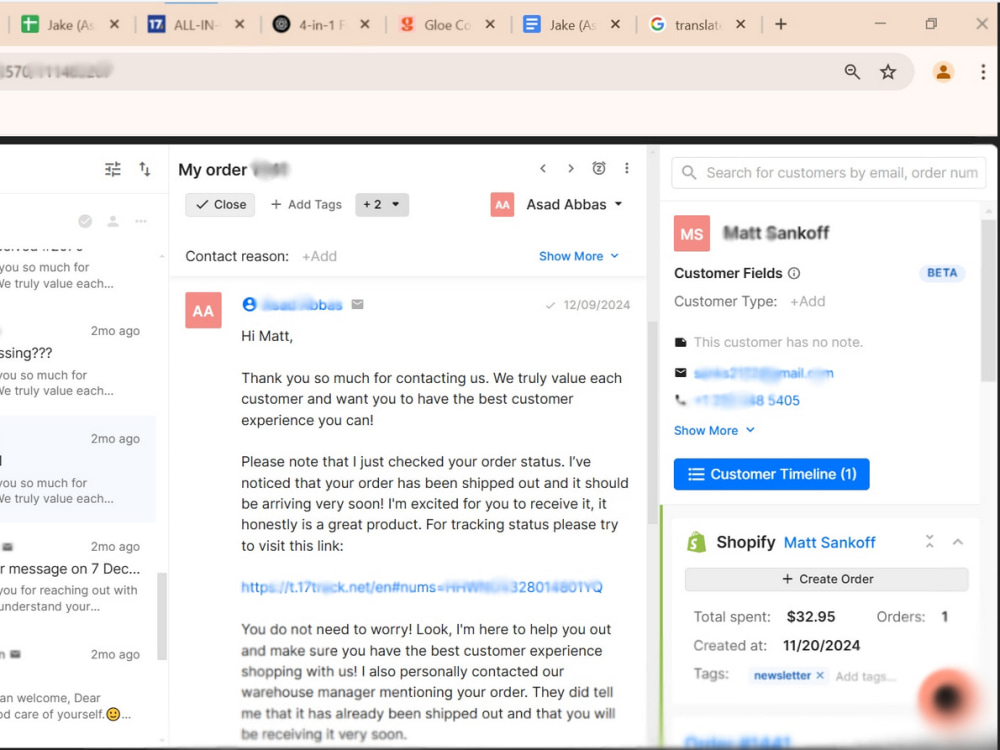Image resolution: width=1000 pixels, height=750 pixels.
Task: Expand Show More in ticket header
Action: 578,256
